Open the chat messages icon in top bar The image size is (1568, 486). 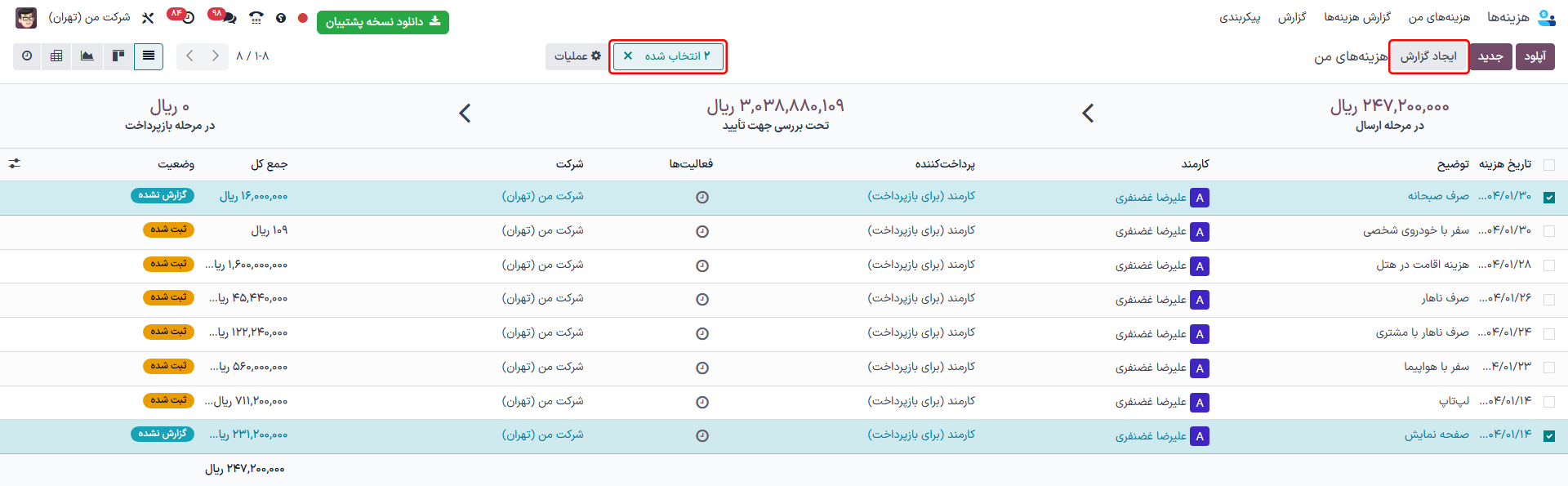pyautogui.click(x=228, y=17)
